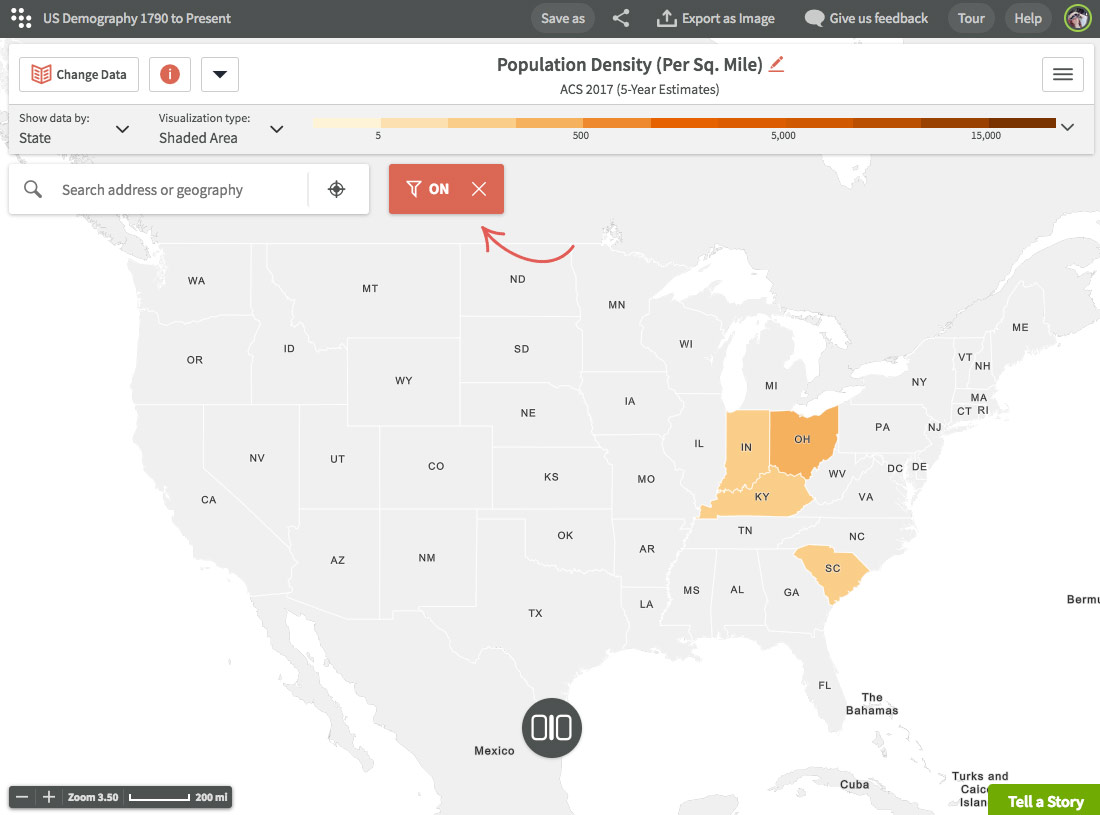
Task: Open the Tour menu item
Action: [971, 18]
